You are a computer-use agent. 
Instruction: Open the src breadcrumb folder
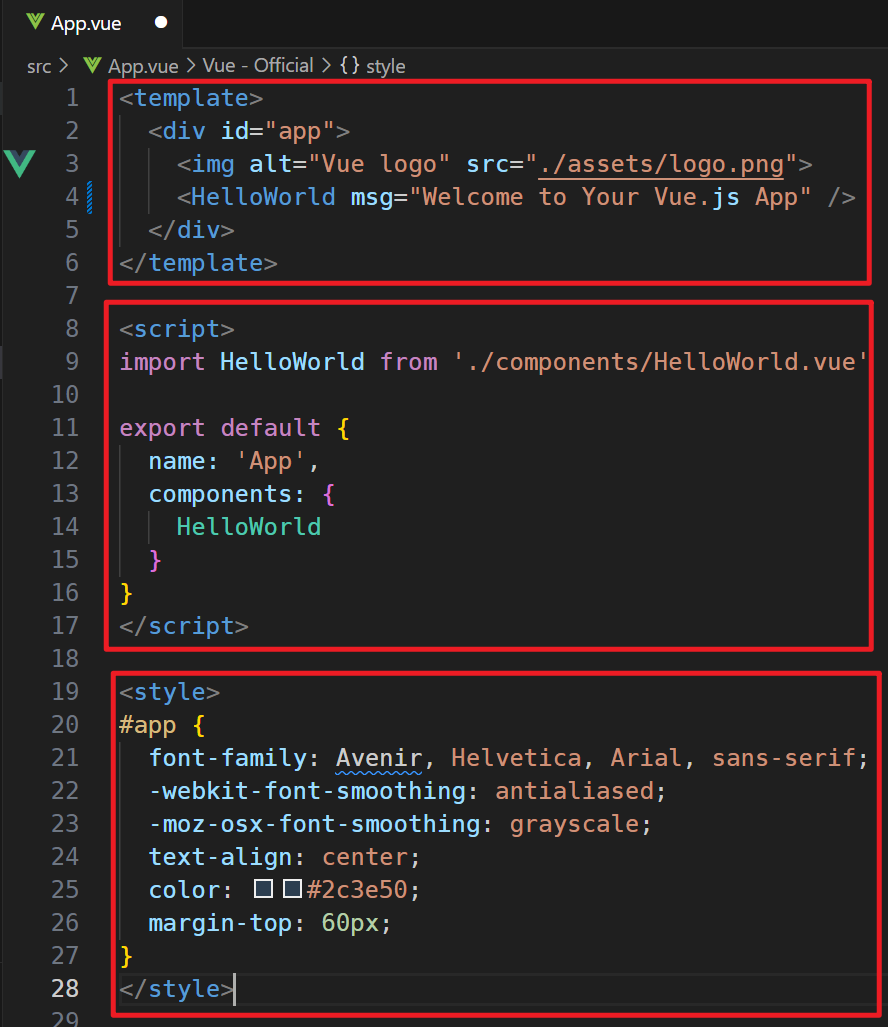tap(39, 66)
